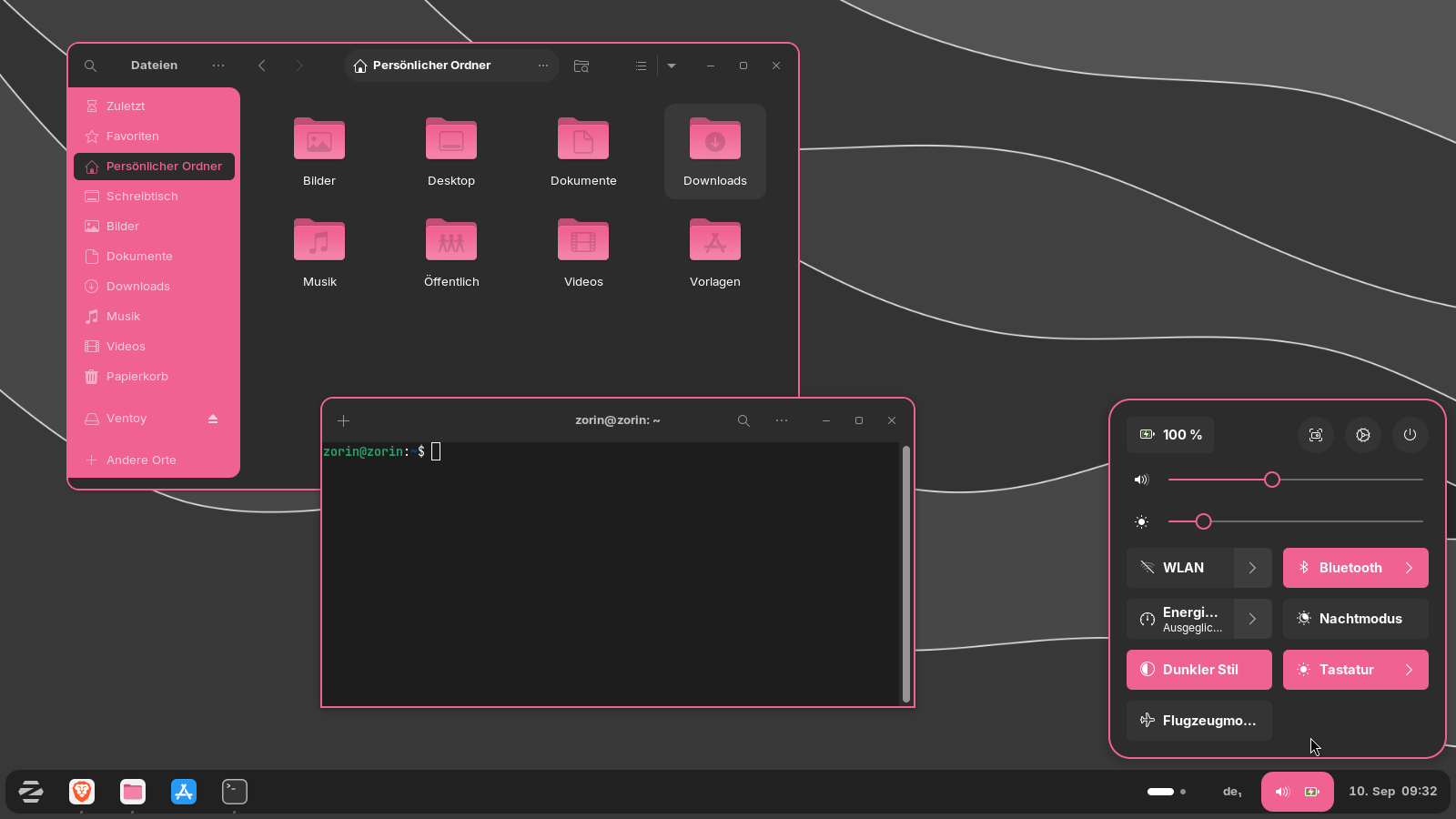The image size is (1456, 819).
Task: Eject the Ventoy drive
Action: 213,419
